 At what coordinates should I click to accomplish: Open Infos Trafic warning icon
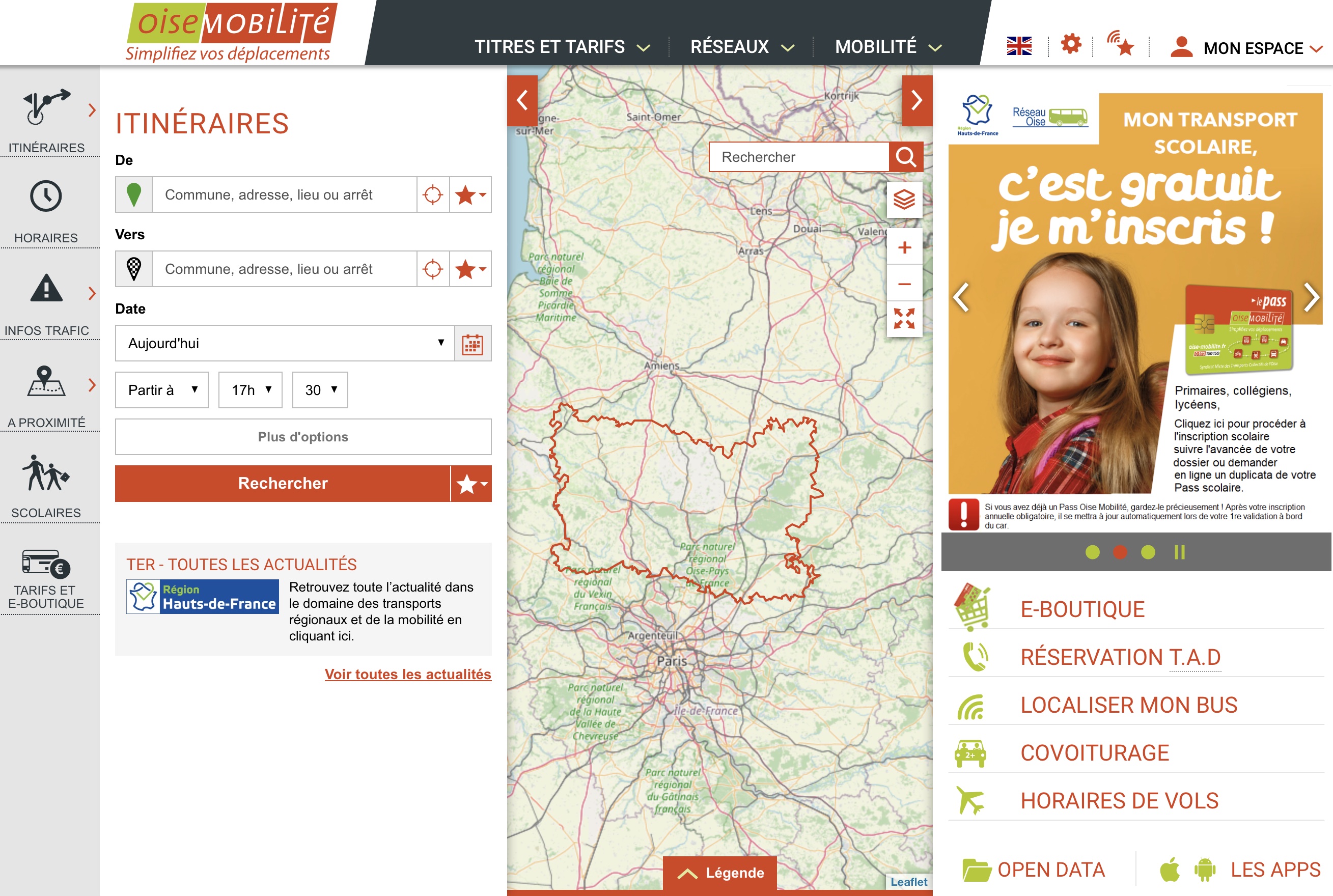coord(46,288)
